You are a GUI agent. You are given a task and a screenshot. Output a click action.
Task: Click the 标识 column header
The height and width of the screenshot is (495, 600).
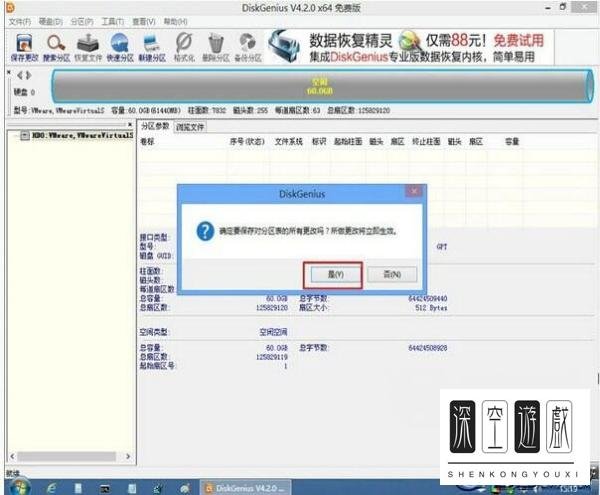point(319,142)
